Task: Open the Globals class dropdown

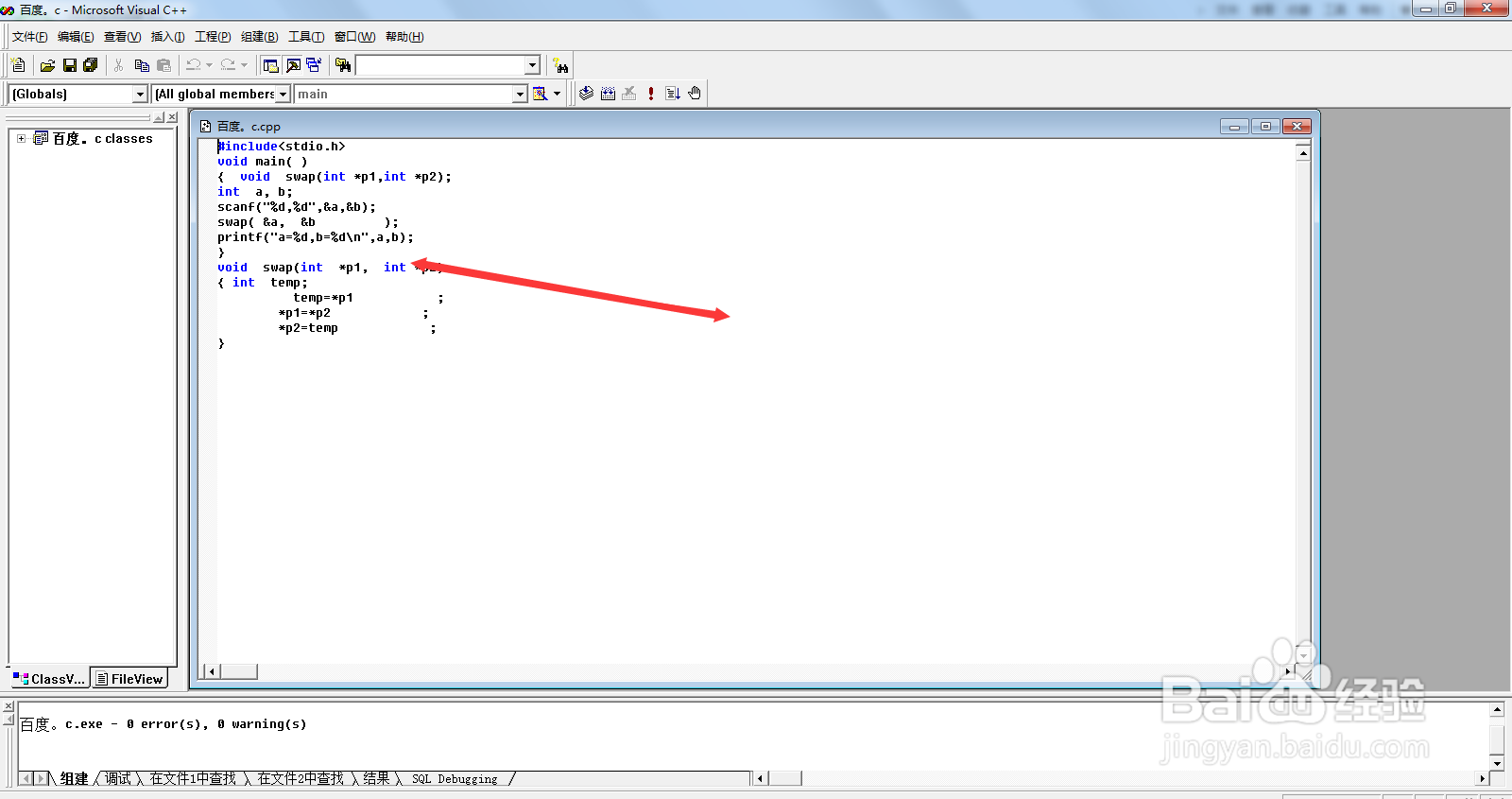Action: click(141, 94)
